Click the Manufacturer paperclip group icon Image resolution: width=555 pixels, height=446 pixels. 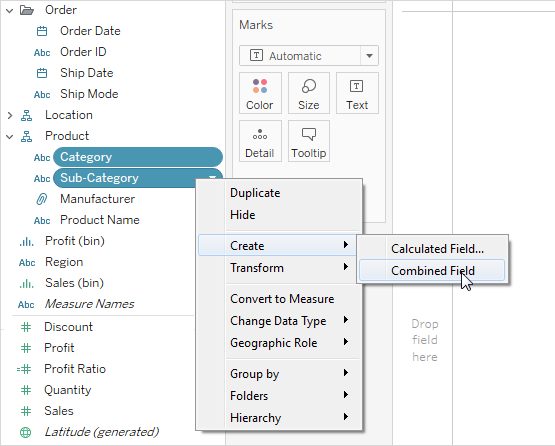click(42, 199)
